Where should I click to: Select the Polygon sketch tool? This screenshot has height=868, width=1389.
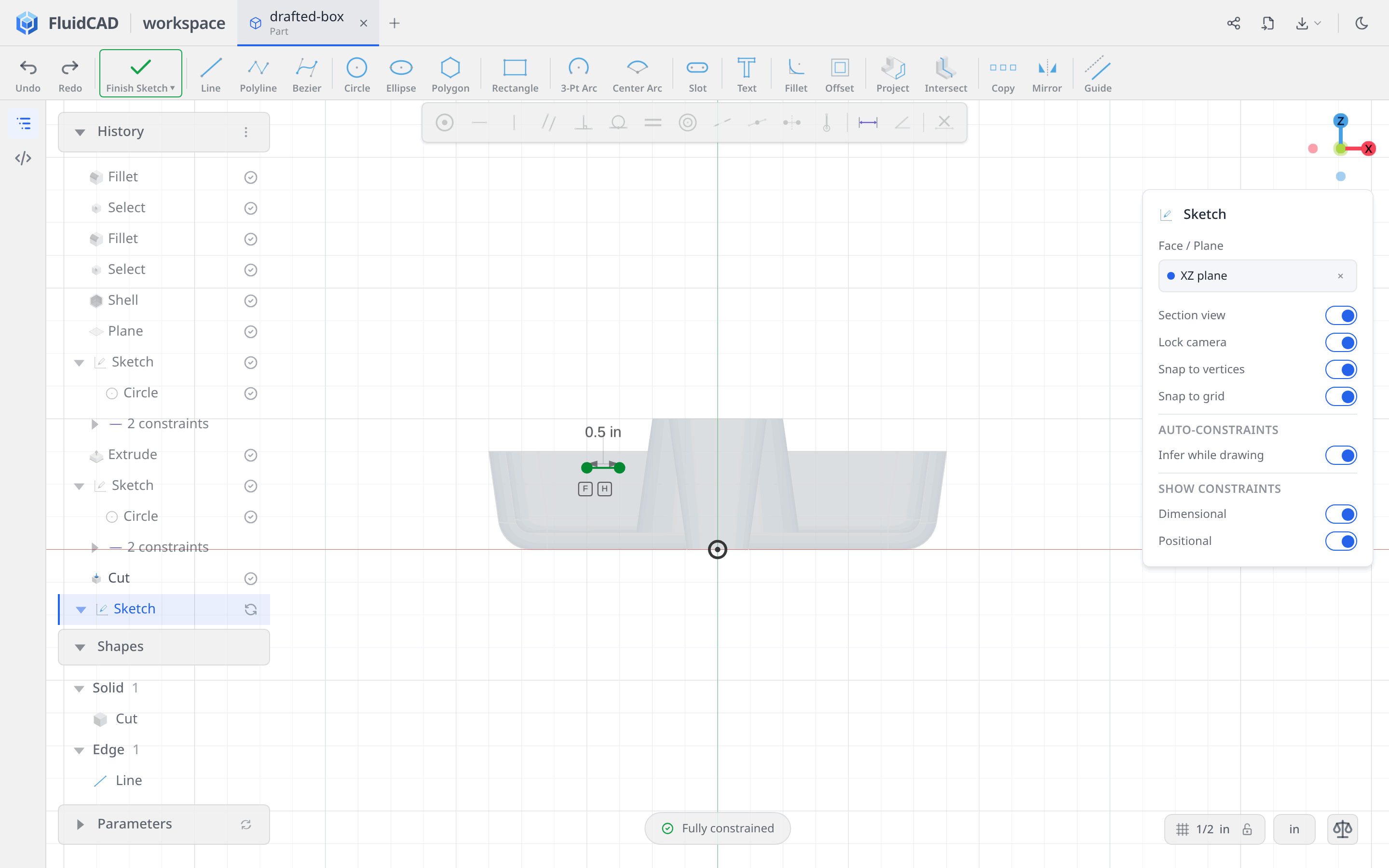[450, 74]
